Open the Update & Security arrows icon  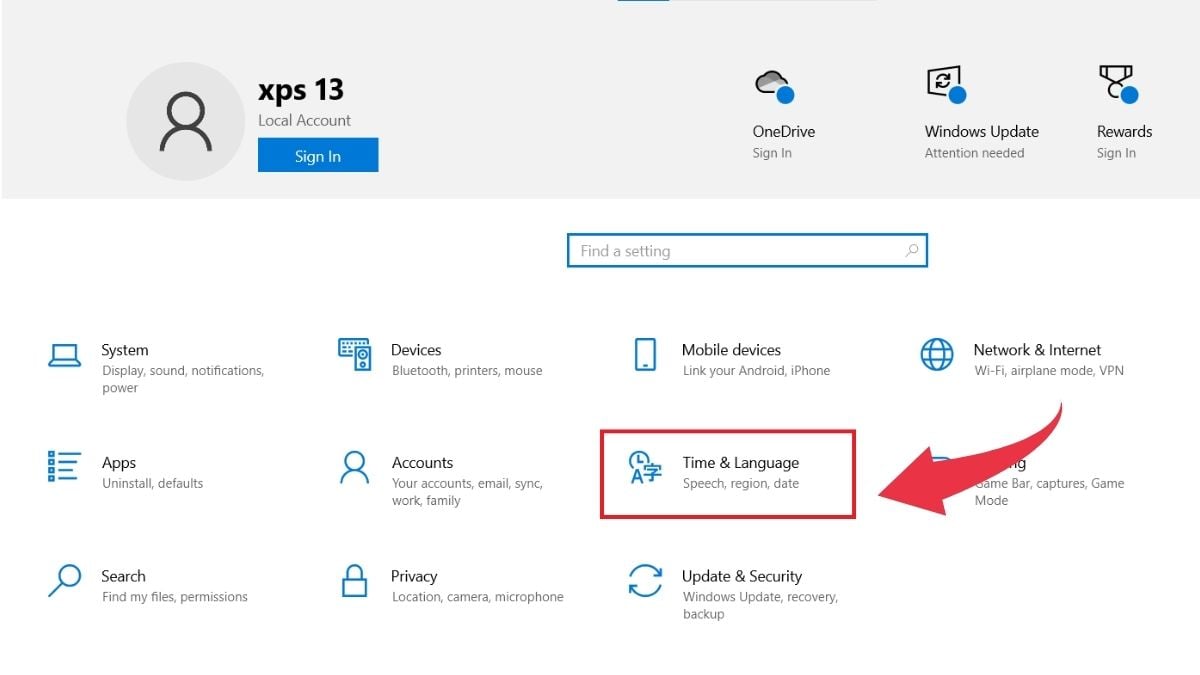[645, 580]
